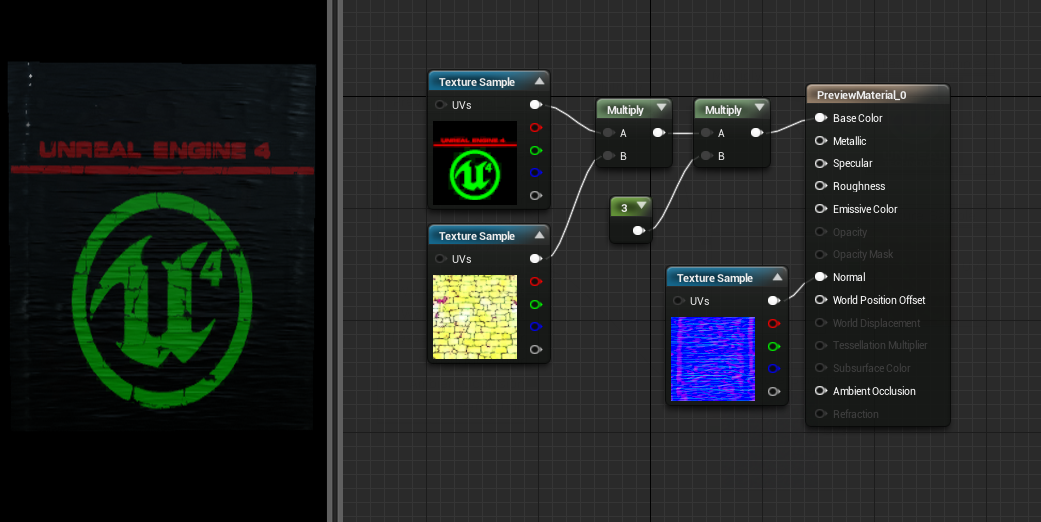Collapse the normal map Texture Sample preview
Viewport: 1041px width, 522px height.
coord(777,277)
